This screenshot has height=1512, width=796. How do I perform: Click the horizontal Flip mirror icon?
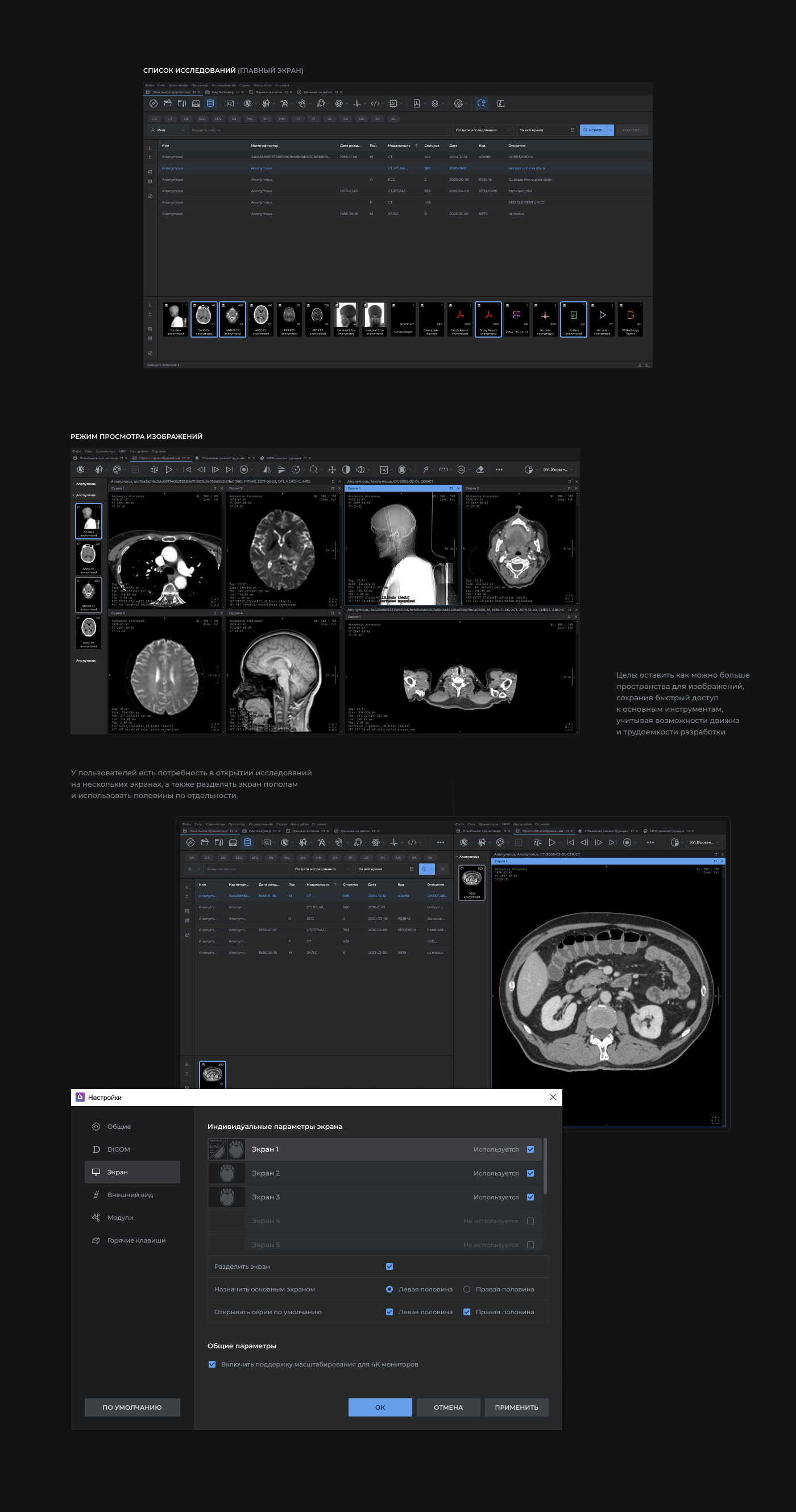tap(267, 470)
